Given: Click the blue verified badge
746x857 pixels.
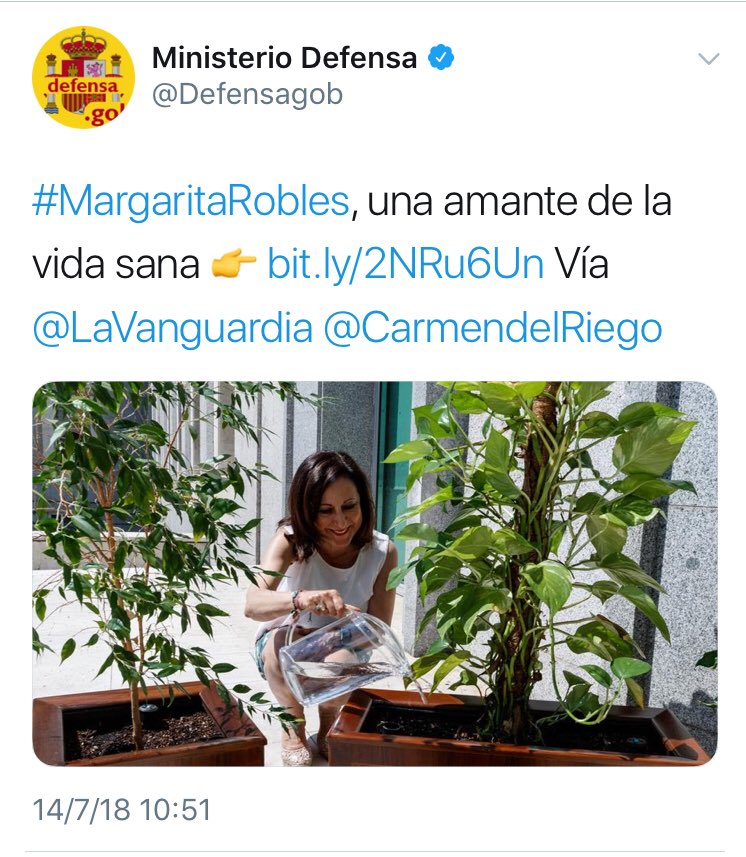Looking at the screenshot, I should point(441,57).
